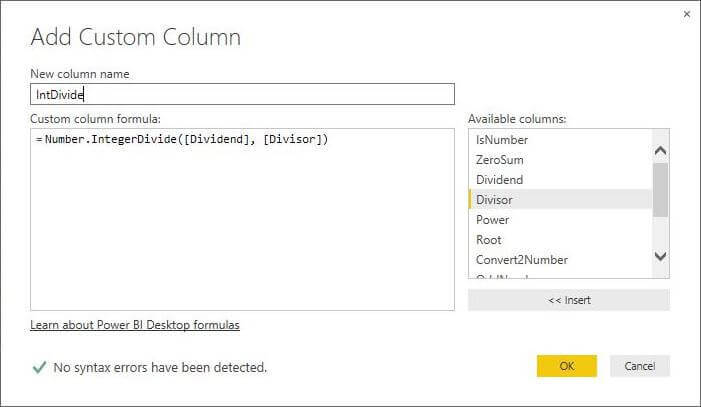Viewport: 701px width, 407px height.
Task: Click the Number.IntegerDivide formula text
Action: (186, 139)
